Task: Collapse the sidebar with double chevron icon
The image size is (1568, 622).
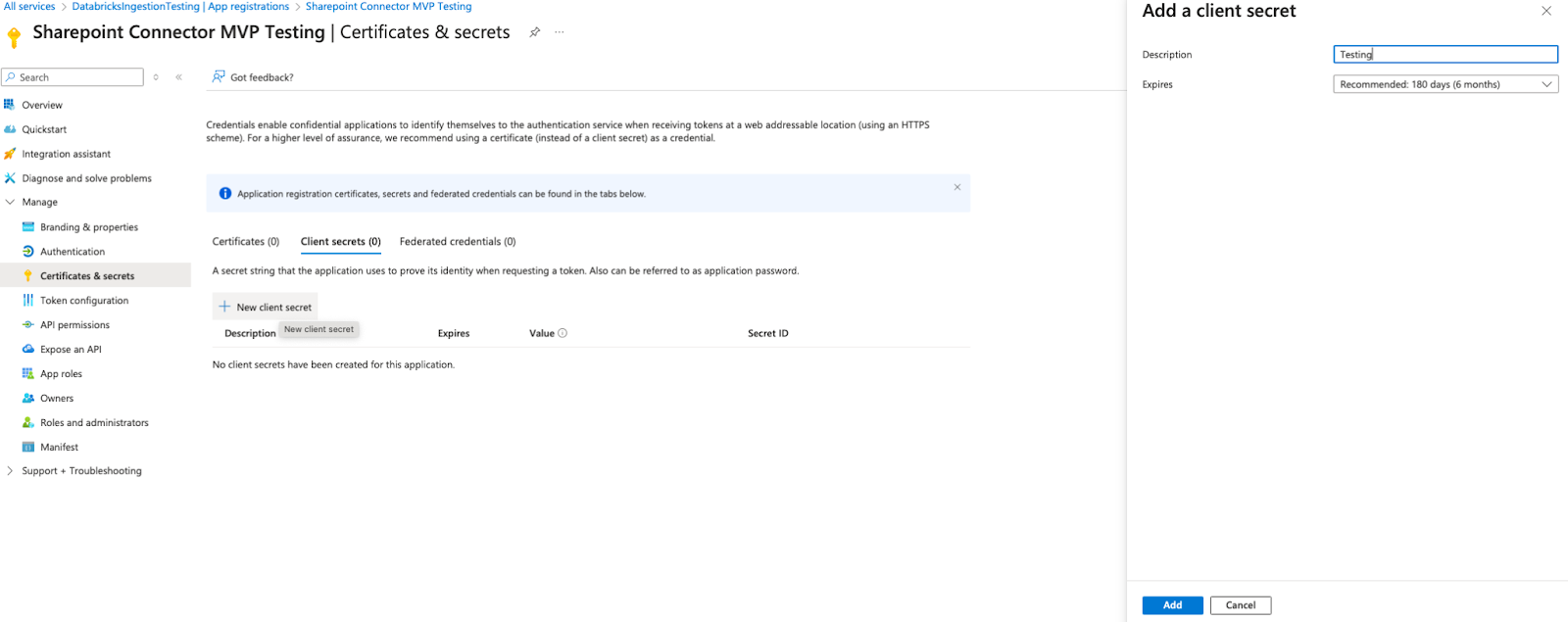Action: [178, 77]
